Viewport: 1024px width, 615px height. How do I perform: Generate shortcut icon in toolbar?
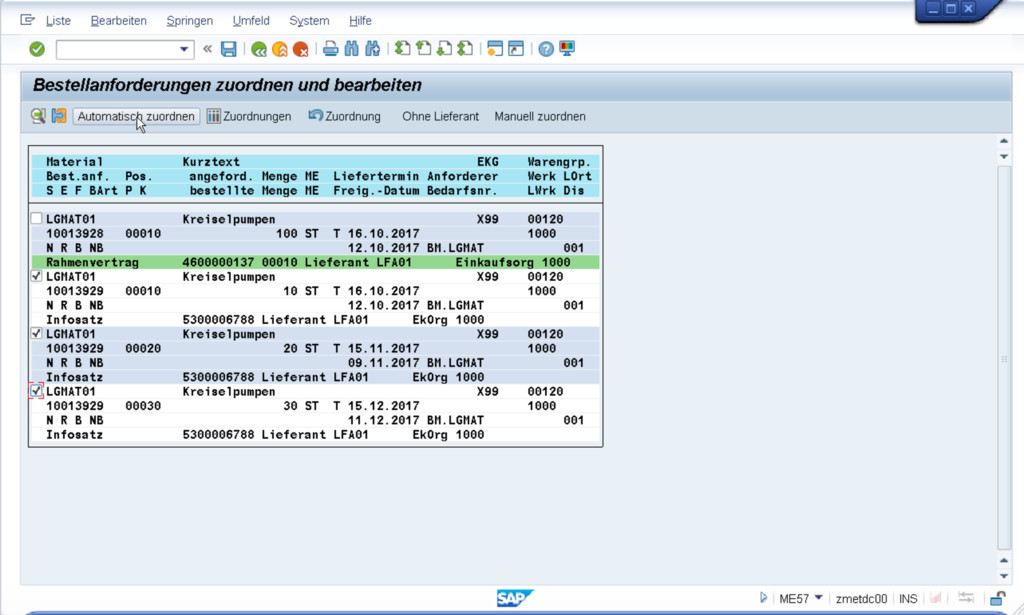coord(516,49)
